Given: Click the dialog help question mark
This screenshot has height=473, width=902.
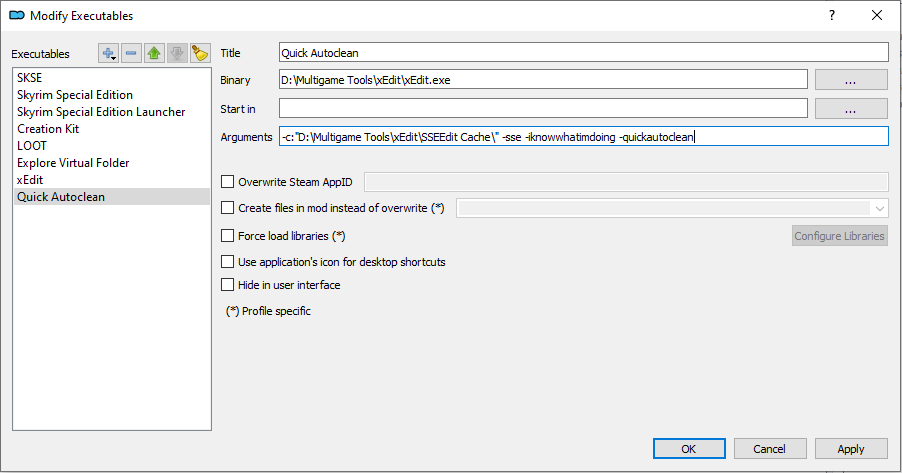Looking at the screenshot, I should (x=831, y=15).
